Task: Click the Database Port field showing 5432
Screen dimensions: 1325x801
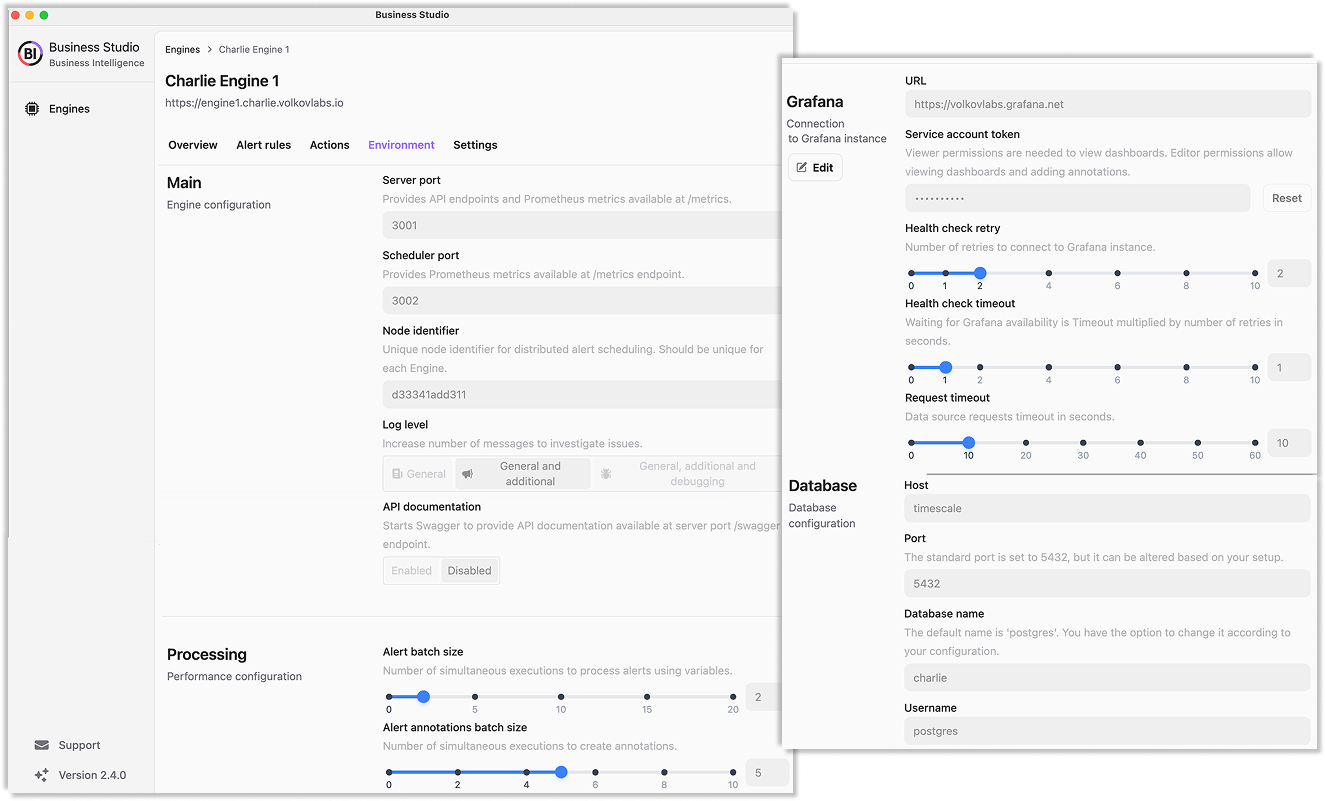Action: click(1107, 583)
